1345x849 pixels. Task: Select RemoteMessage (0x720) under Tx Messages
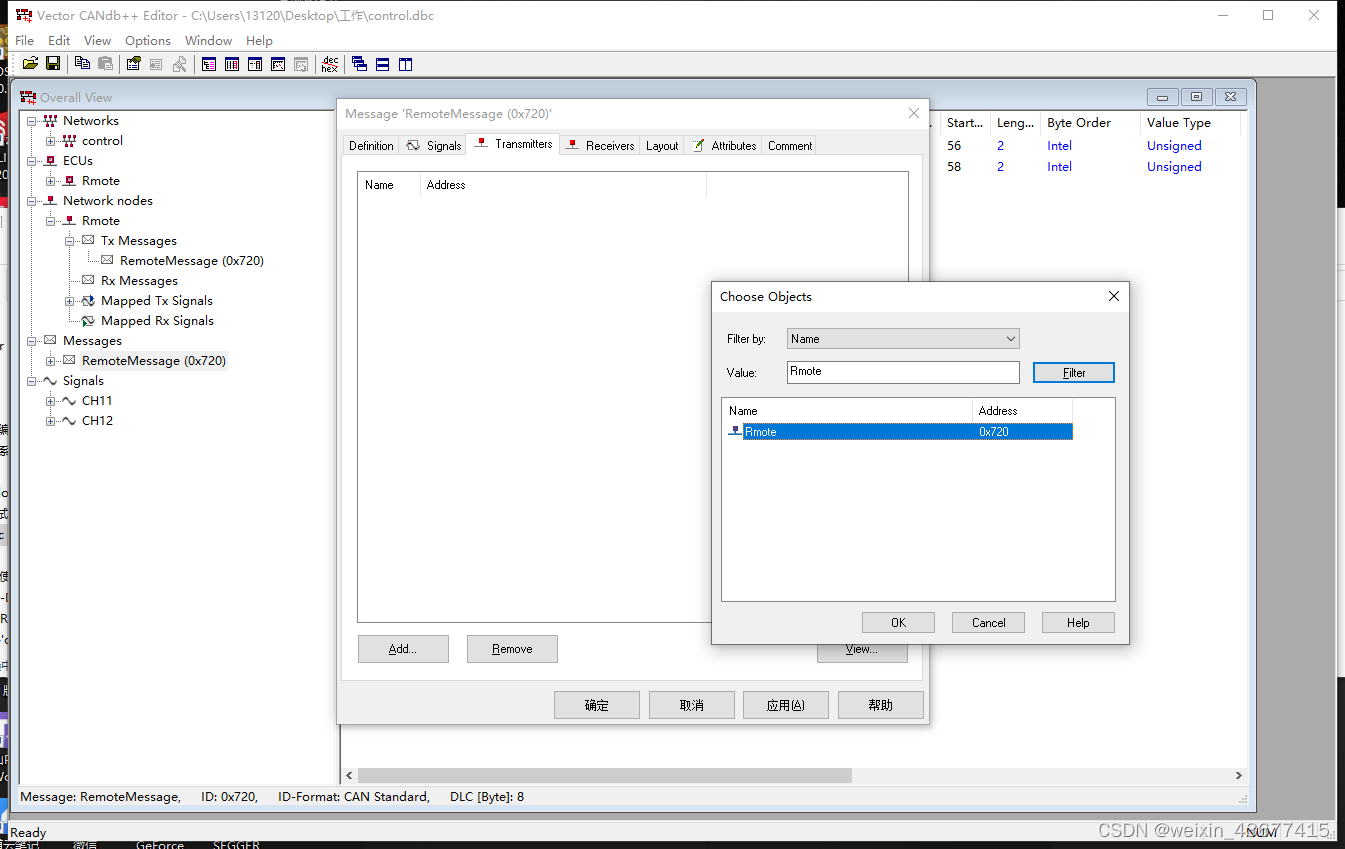click(x=191, y=261)
